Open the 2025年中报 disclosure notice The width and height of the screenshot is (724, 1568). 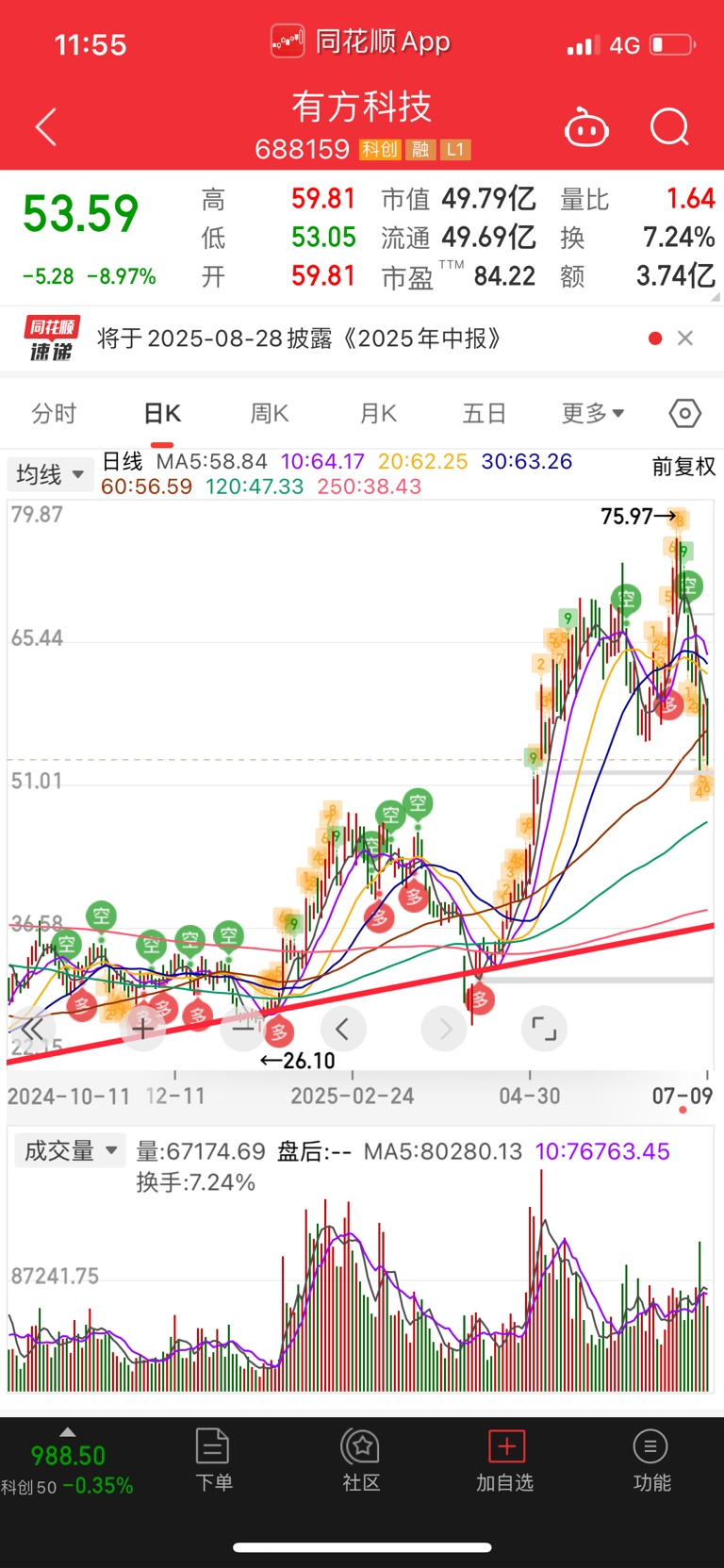click(299, 338)
